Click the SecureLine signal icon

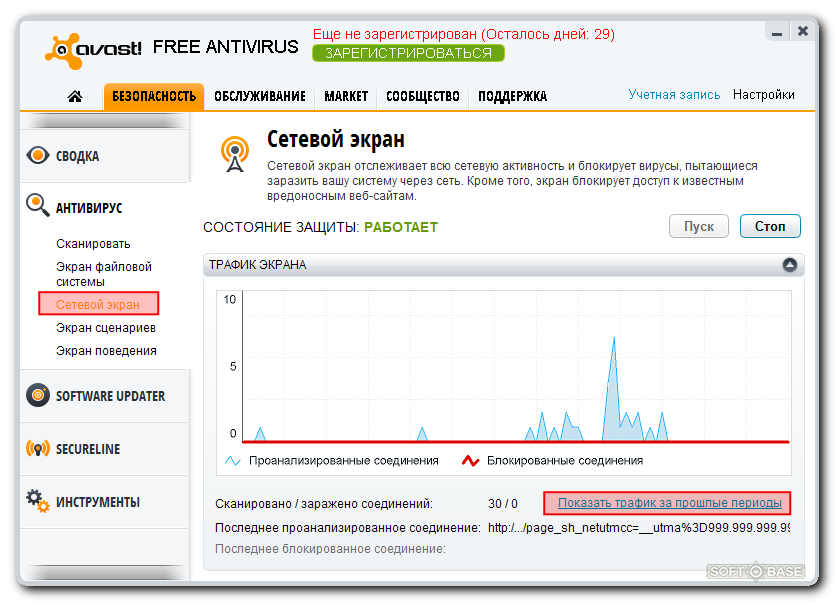[38, 448]
